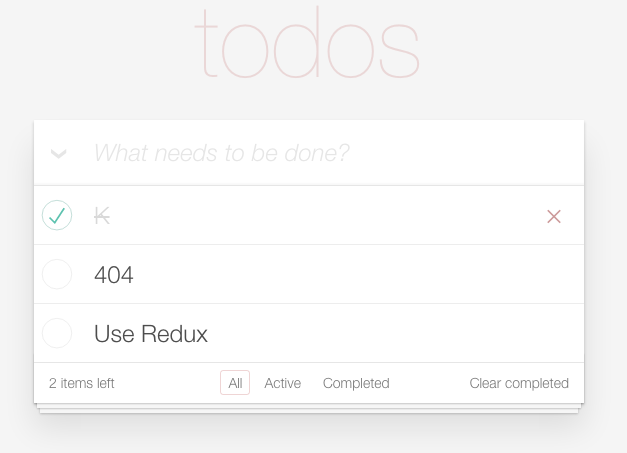Click the struck-through K todo text
The height and width of the screenshot is (453, 627).
tap(102, 216)
